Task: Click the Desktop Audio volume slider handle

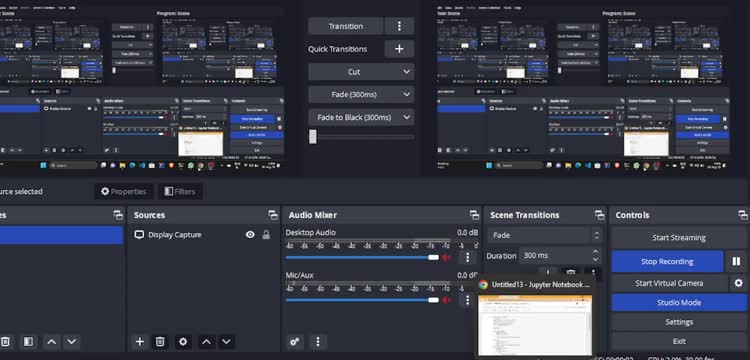Action: tap(433, 257)
